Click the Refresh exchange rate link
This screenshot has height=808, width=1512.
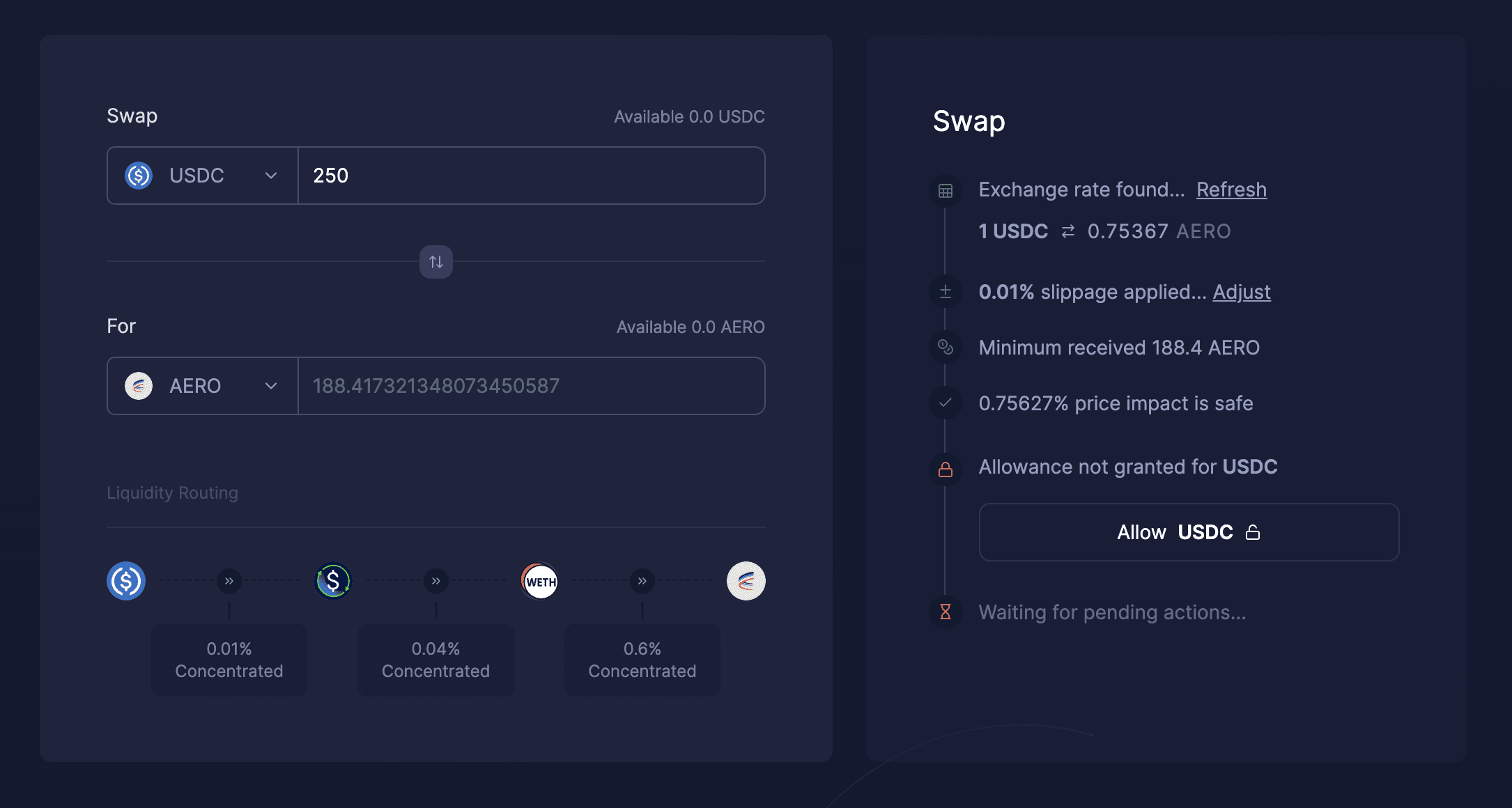coord(1231,189)
